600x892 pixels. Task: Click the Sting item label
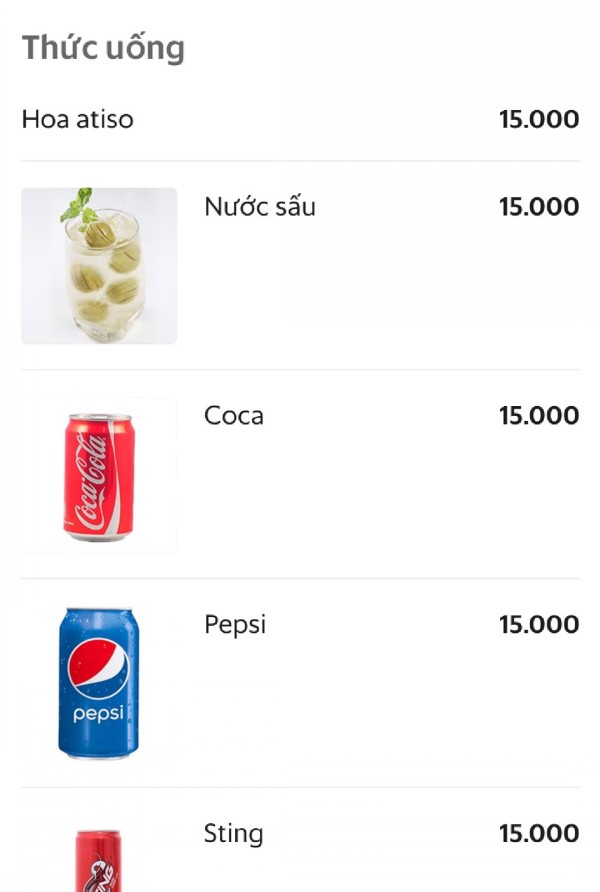[x=231, y=833]
